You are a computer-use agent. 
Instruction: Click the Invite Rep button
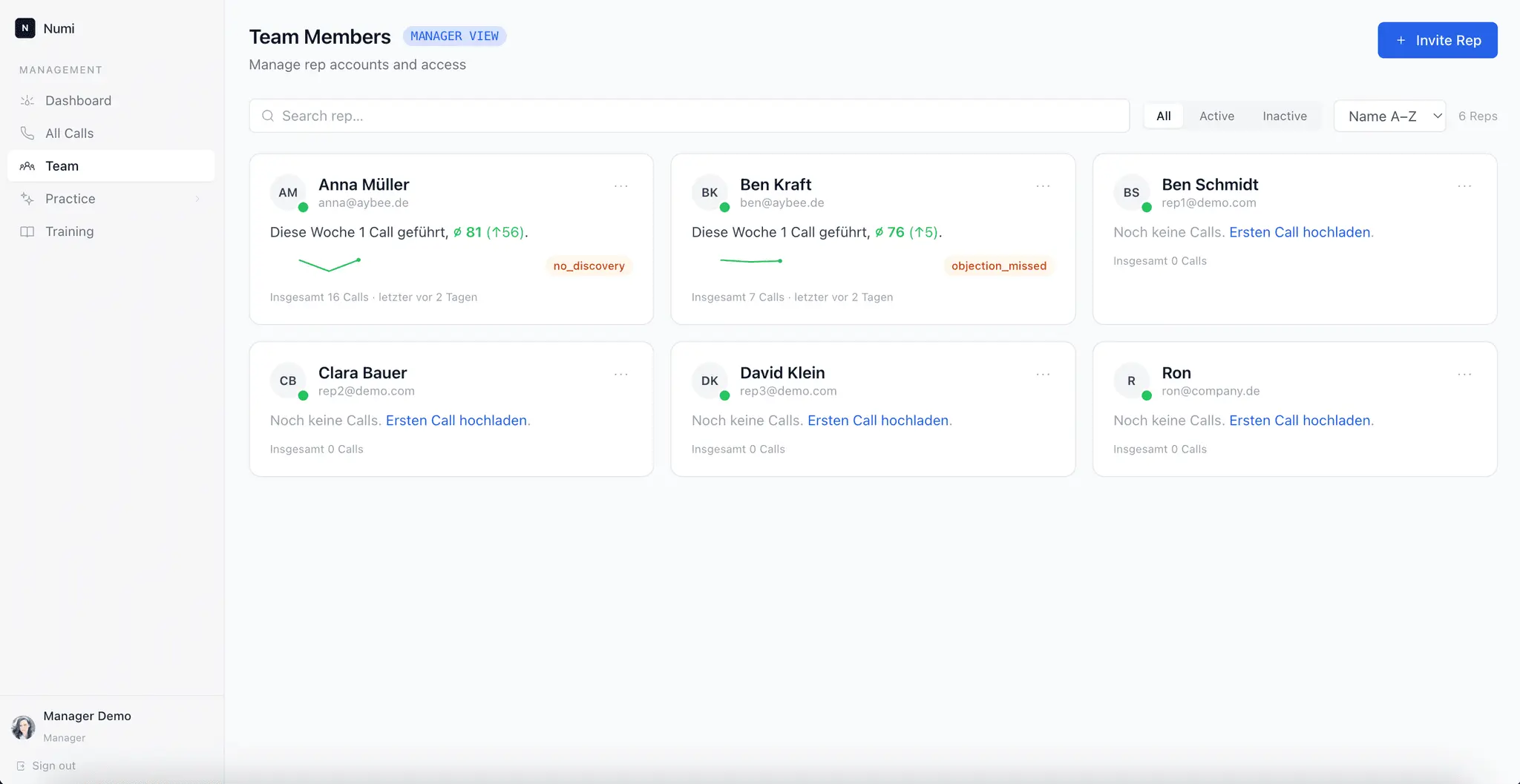pyautogui.click(x=1437, y=40)
